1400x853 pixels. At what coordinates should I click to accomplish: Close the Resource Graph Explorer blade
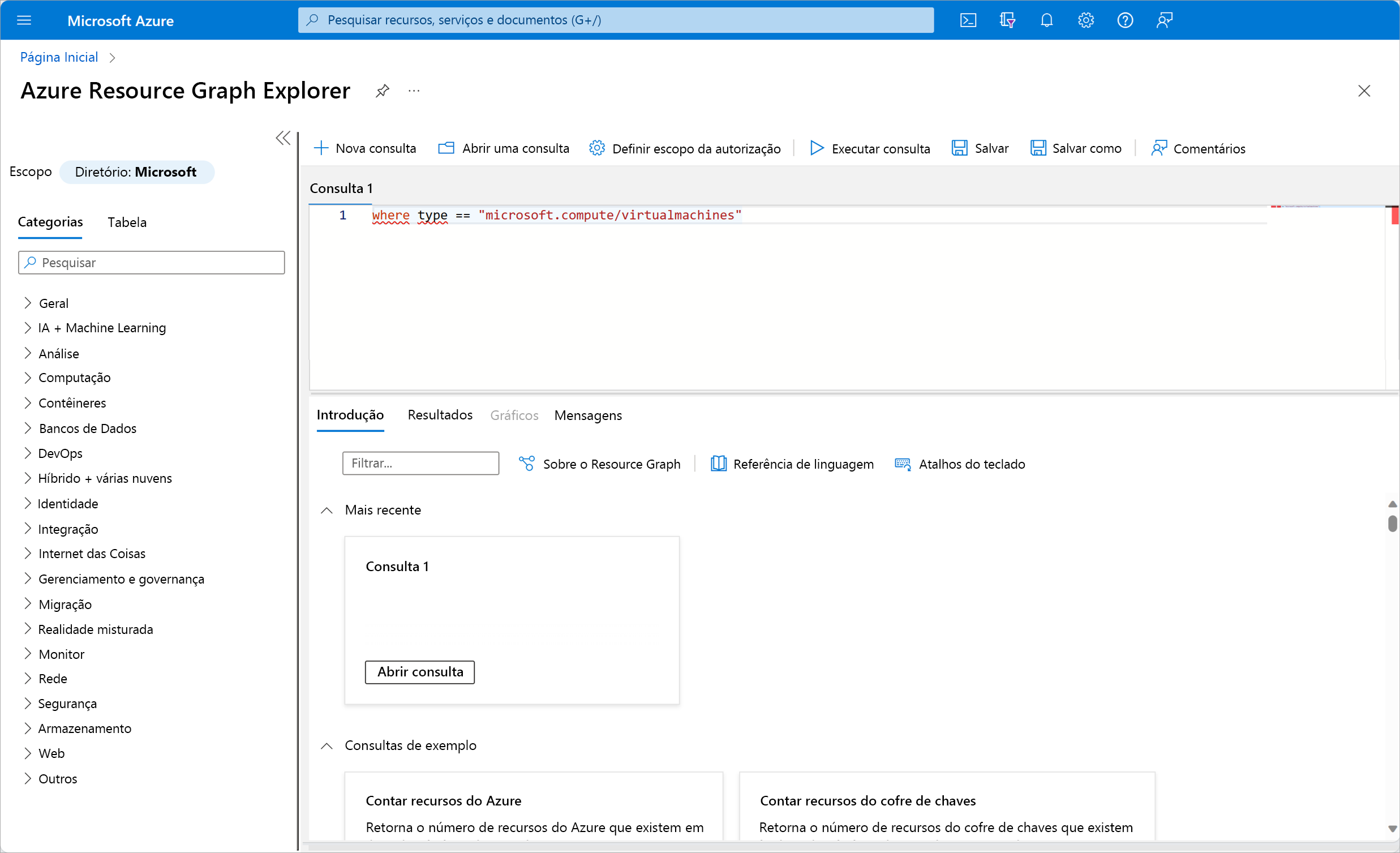tap(1364, 91)
